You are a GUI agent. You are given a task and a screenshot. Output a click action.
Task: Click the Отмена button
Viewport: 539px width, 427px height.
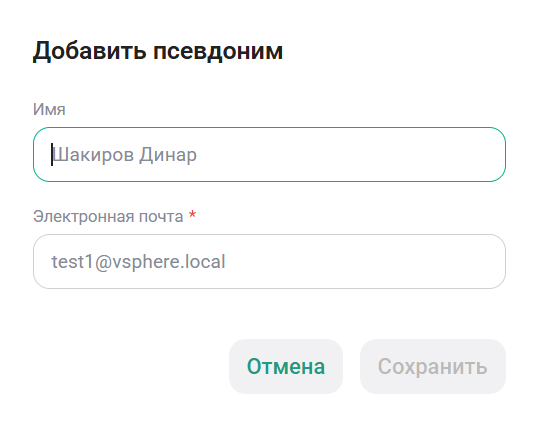point(286,366)
